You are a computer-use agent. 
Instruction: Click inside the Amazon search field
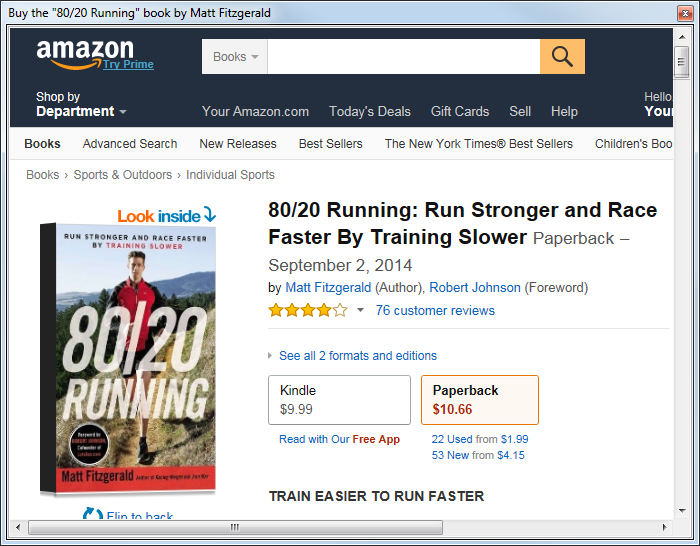point(403,57)
